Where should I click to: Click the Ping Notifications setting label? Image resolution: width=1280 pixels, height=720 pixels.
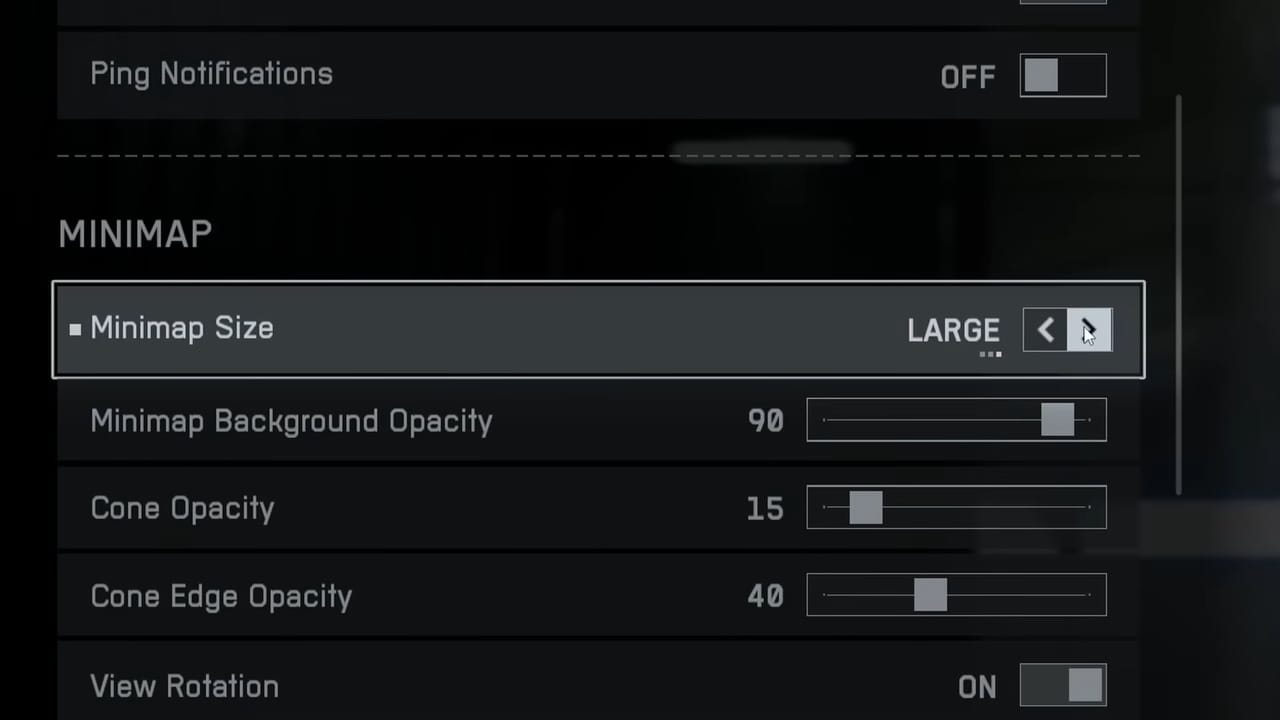tap(211, 74)
